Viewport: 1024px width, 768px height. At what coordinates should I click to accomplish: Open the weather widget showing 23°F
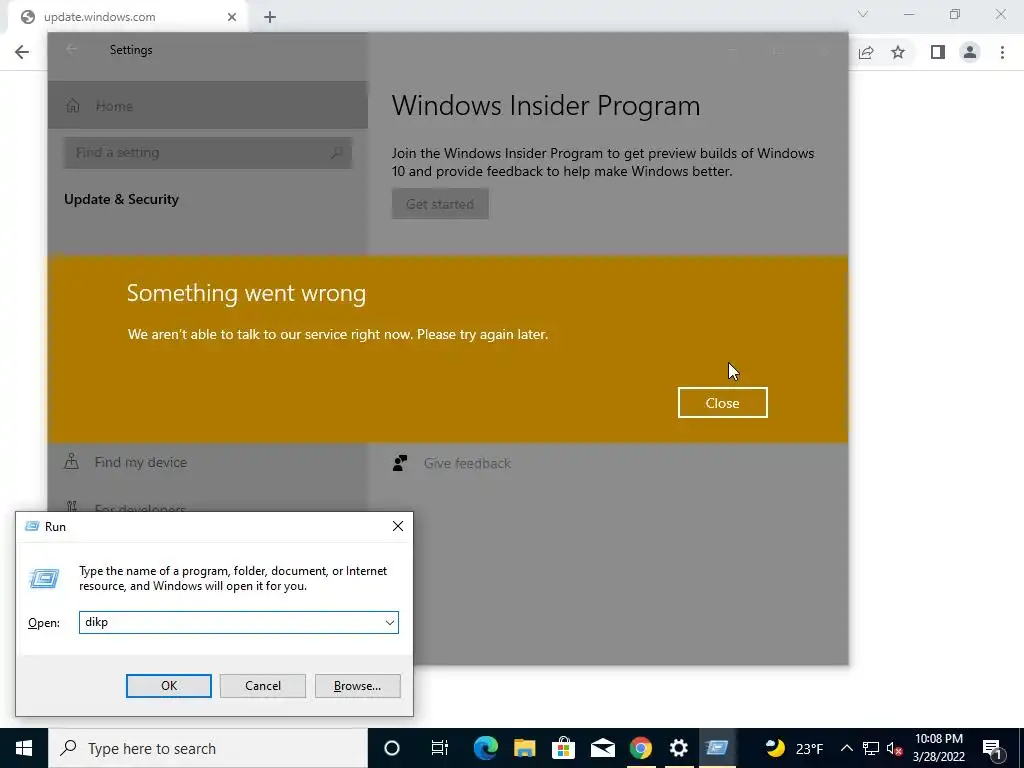coord(794,748)
